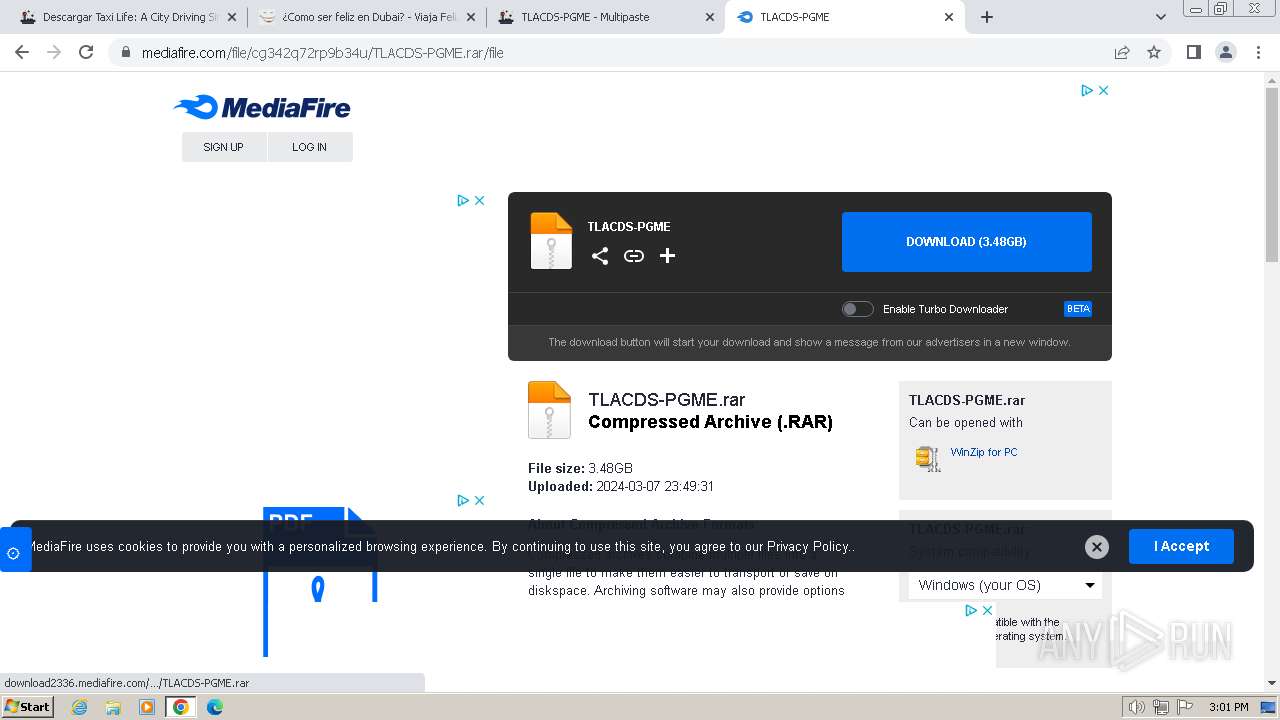
Task: Open Internet Explorer from taskbar
Action: point(80,707)
